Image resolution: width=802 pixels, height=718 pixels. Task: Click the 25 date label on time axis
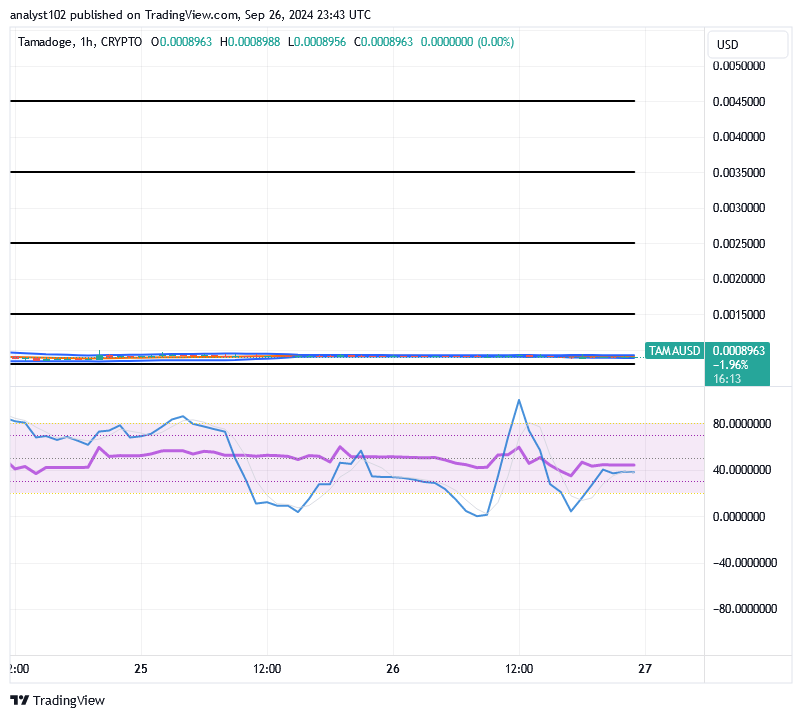pyautogui.click(x=141, y=668)
